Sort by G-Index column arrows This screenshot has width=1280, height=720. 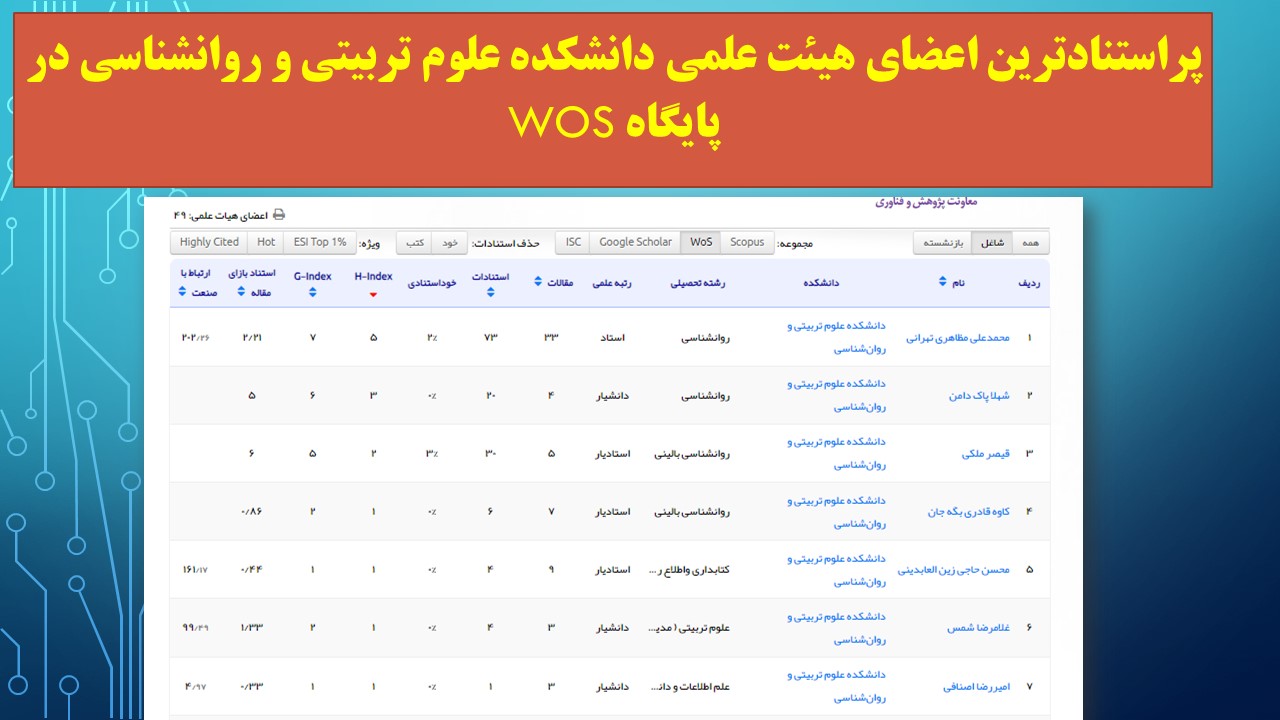[313, 292]
